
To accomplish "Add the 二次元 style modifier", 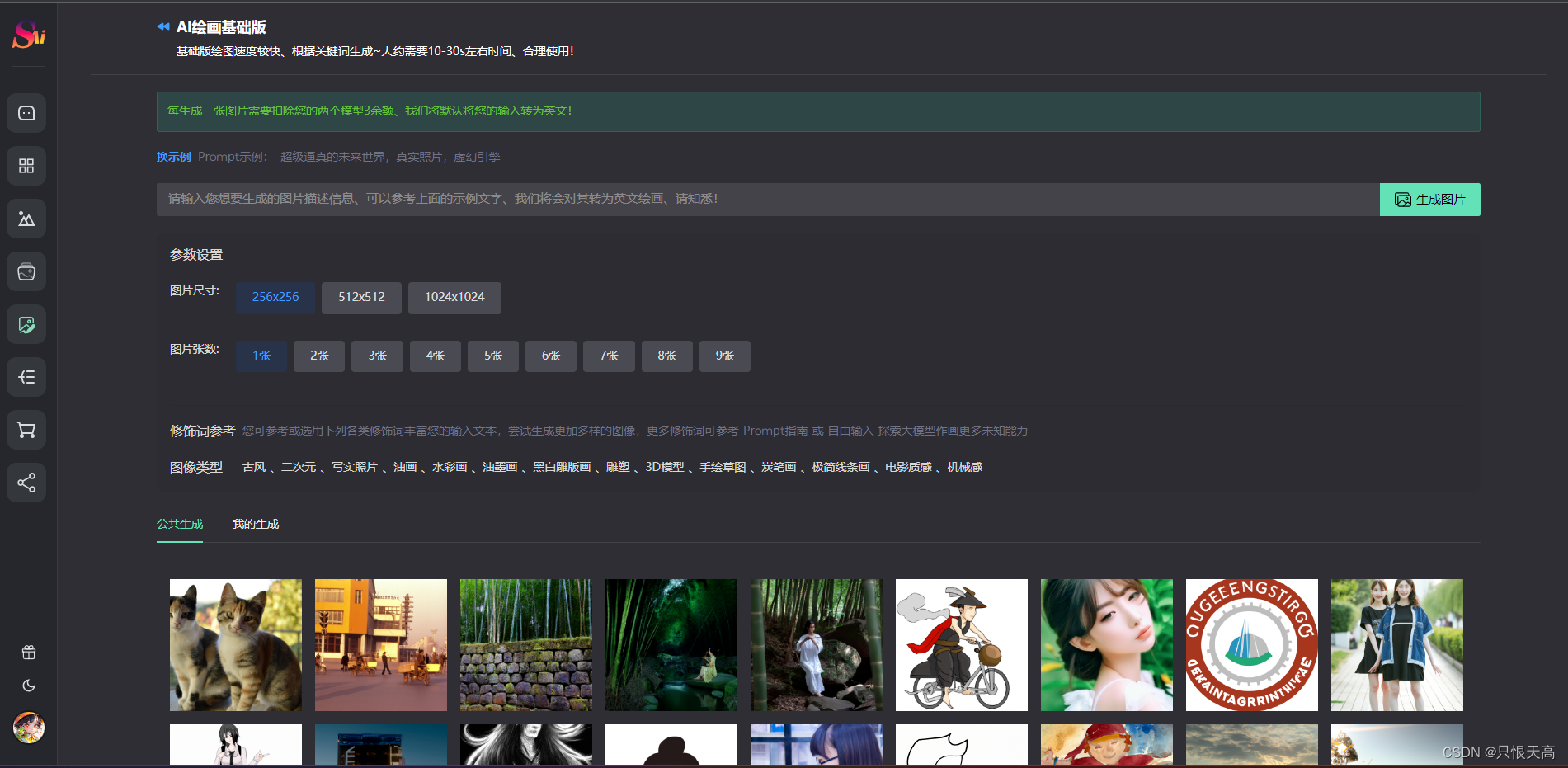I will click(x=299, y=468).
